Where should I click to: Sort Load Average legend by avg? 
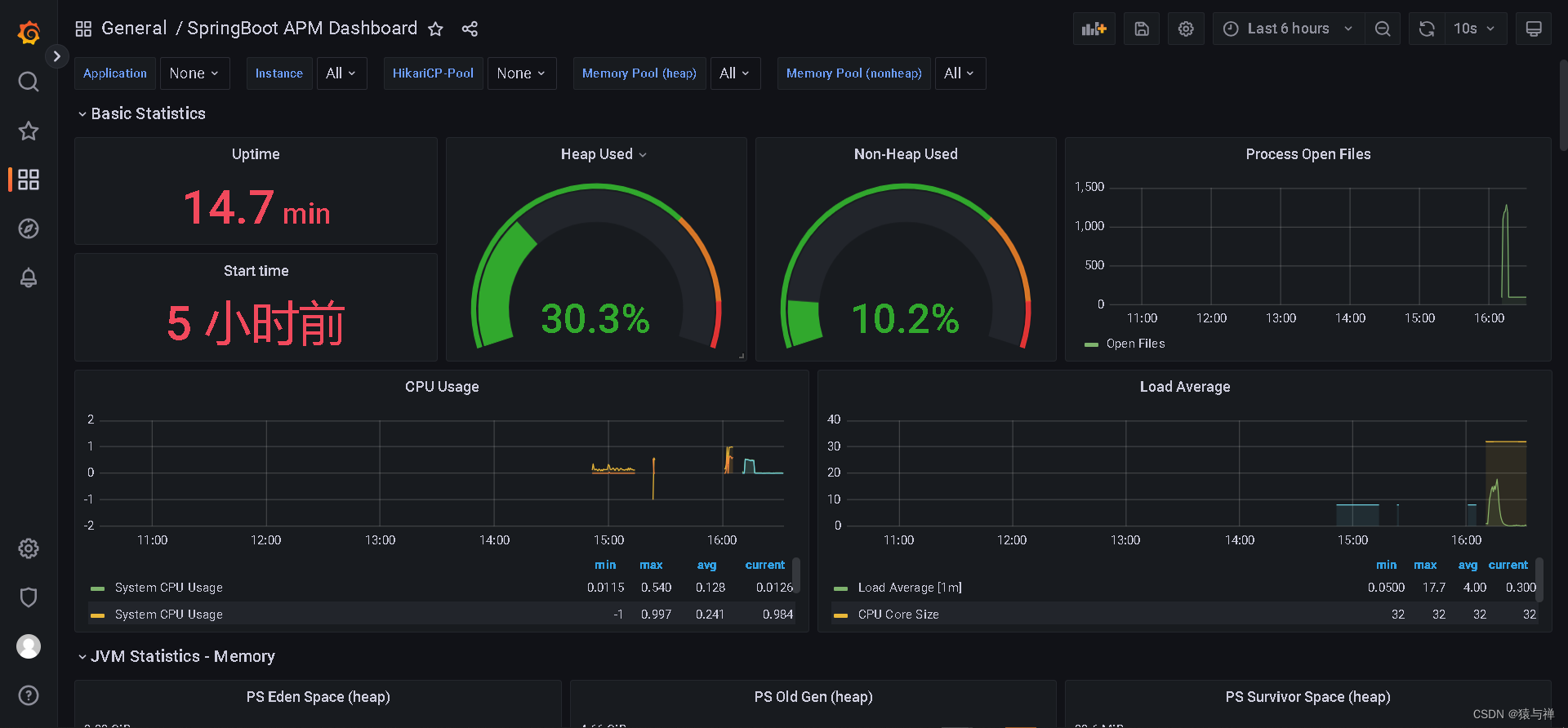point(1468,565)
